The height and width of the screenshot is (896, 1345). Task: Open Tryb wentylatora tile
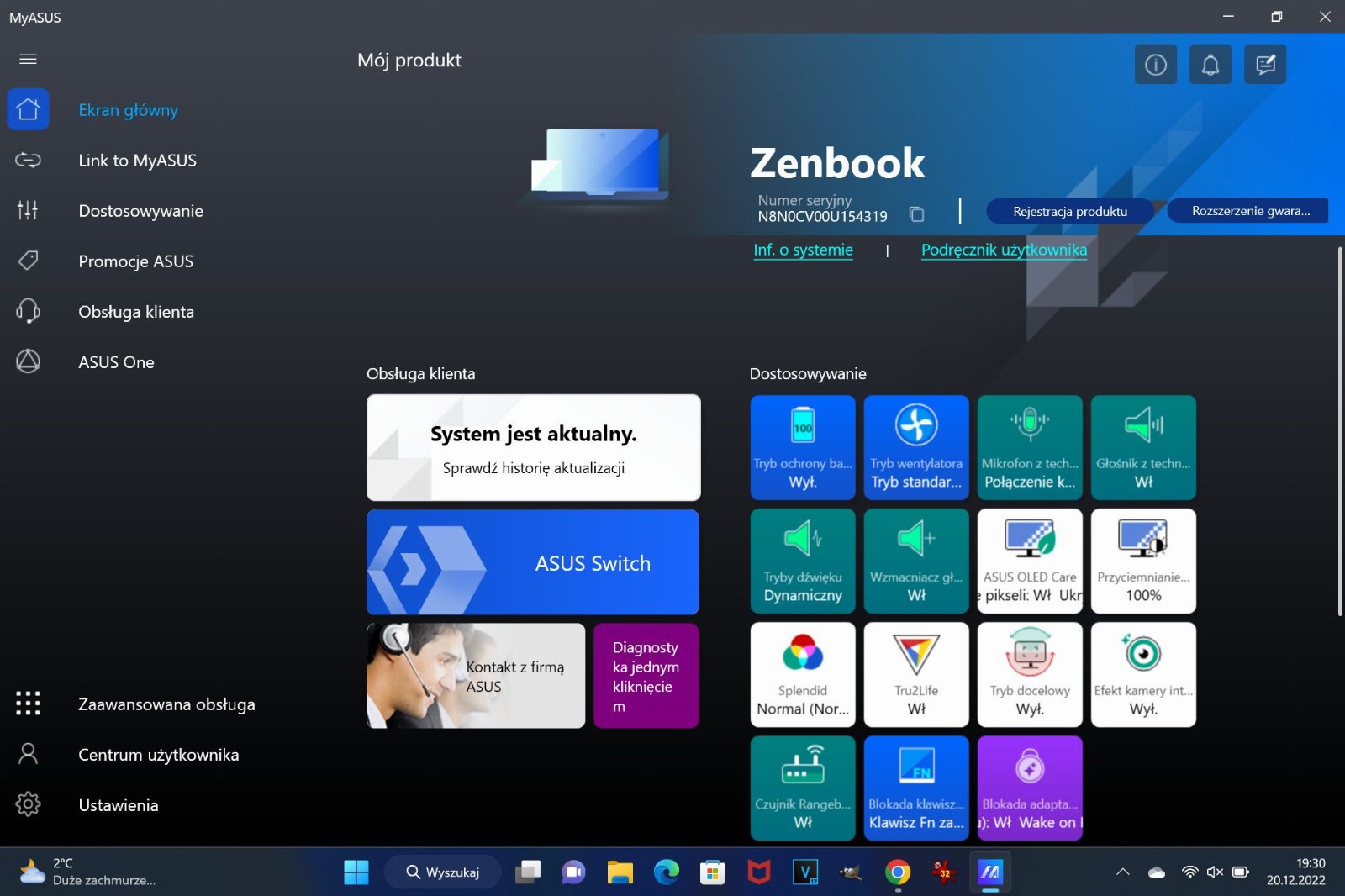(x=916, y=448)
